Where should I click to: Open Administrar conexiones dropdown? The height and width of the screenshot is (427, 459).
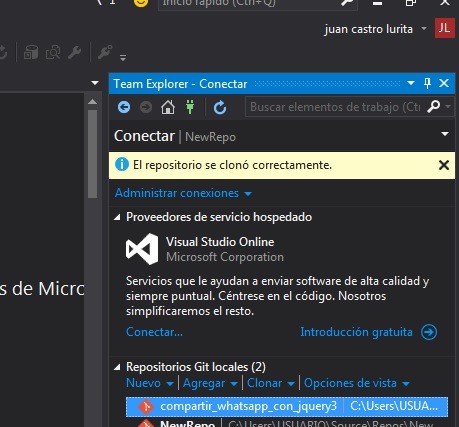tap(183, 193)
